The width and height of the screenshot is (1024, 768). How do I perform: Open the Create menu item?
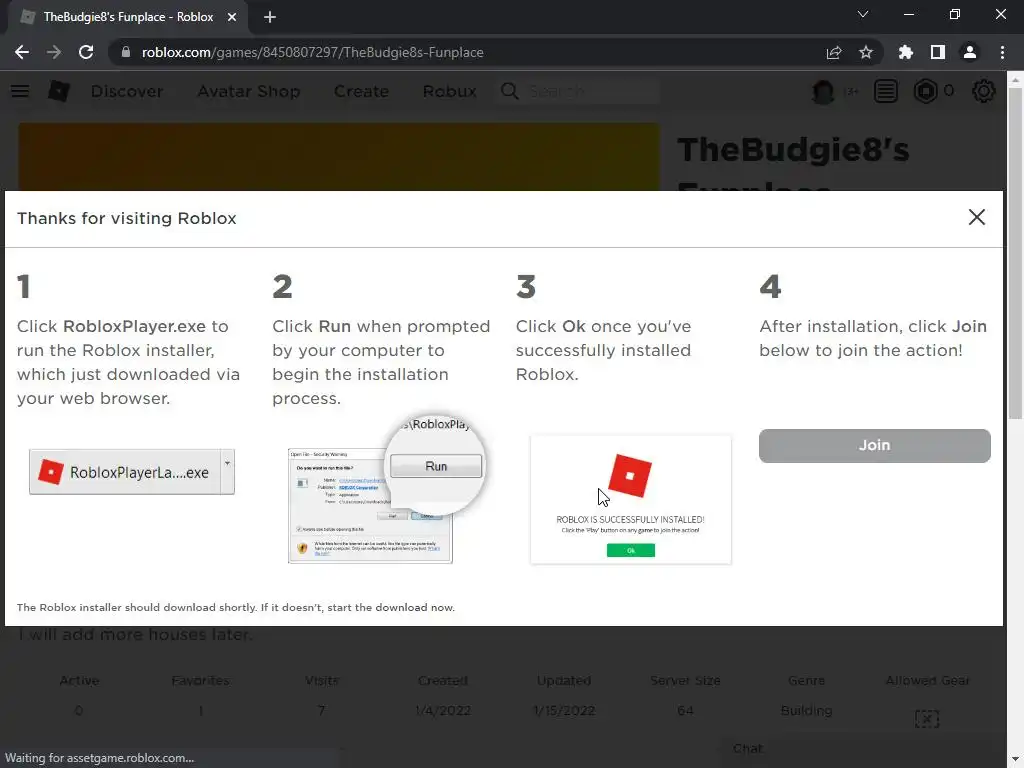[361, 91]
